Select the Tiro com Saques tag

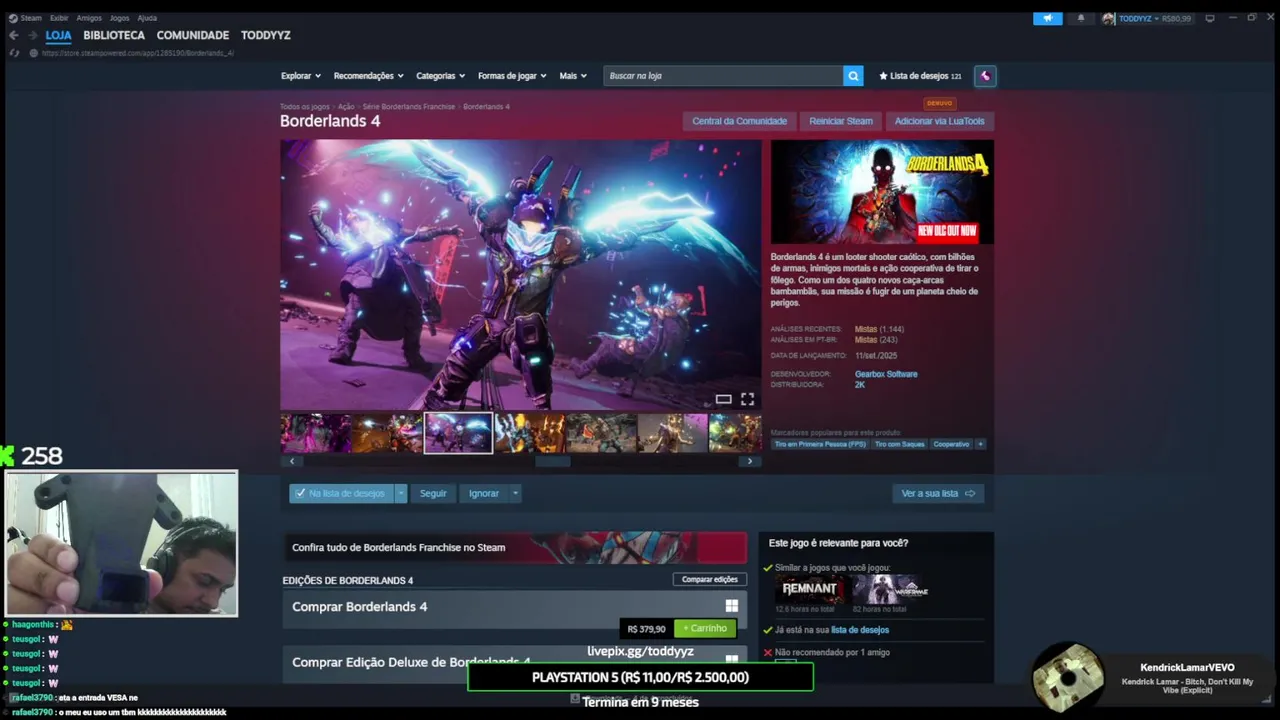[899, 444]
